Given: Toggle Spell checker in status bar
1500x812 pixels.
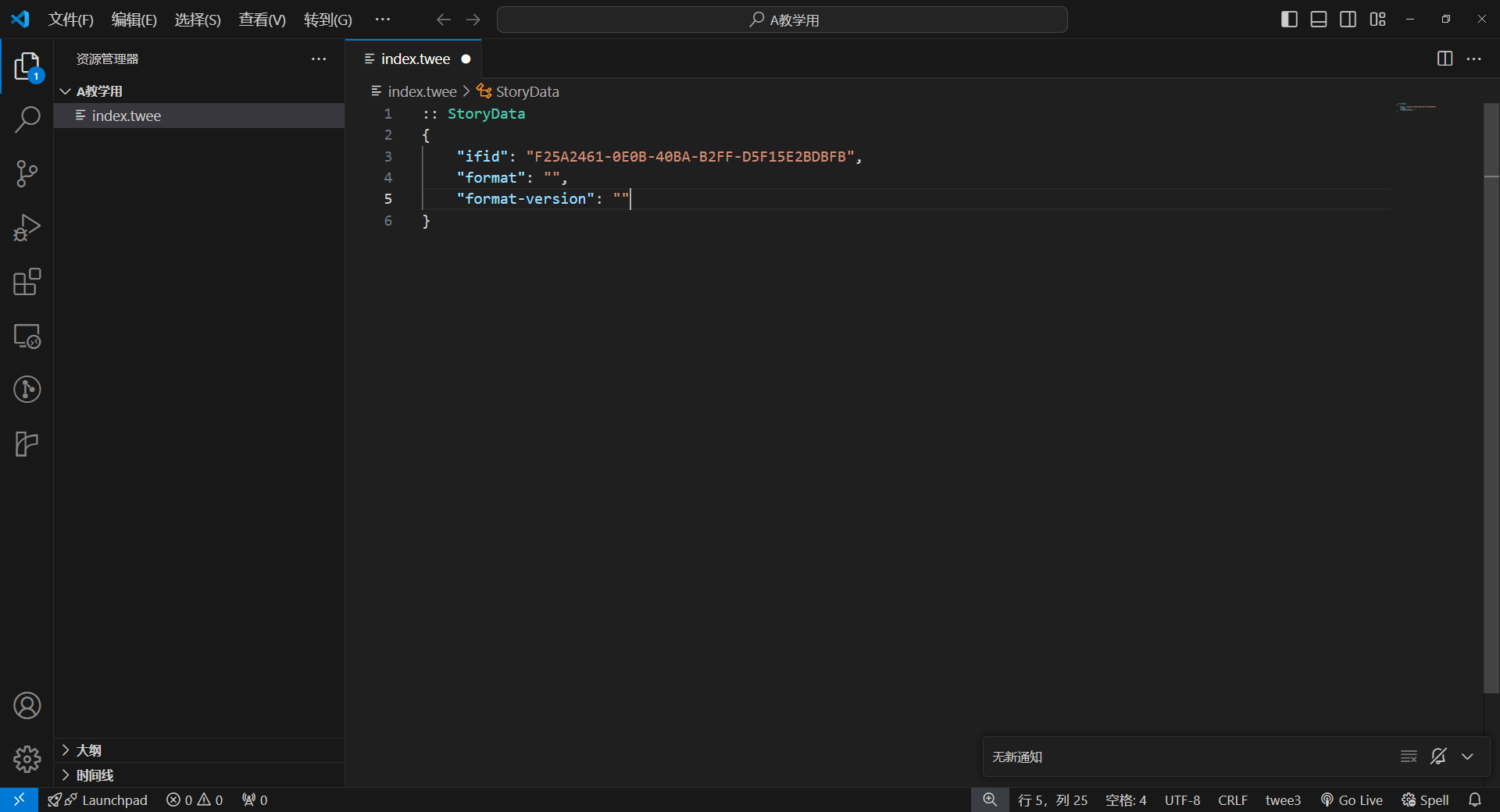Looking at the screenshot, I should [x=1425, y=800].
